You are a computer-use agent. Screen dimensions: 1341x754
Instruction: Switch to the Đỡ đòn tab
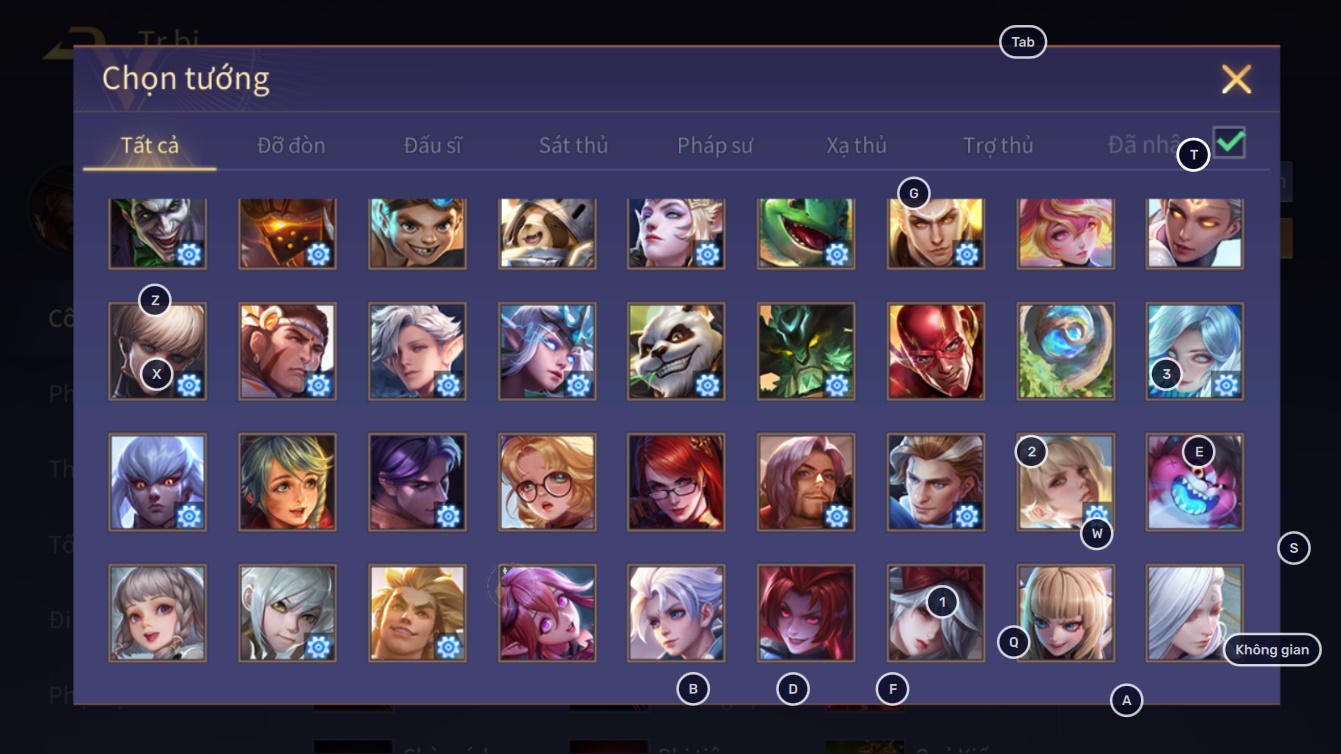(x=291, y=145)
